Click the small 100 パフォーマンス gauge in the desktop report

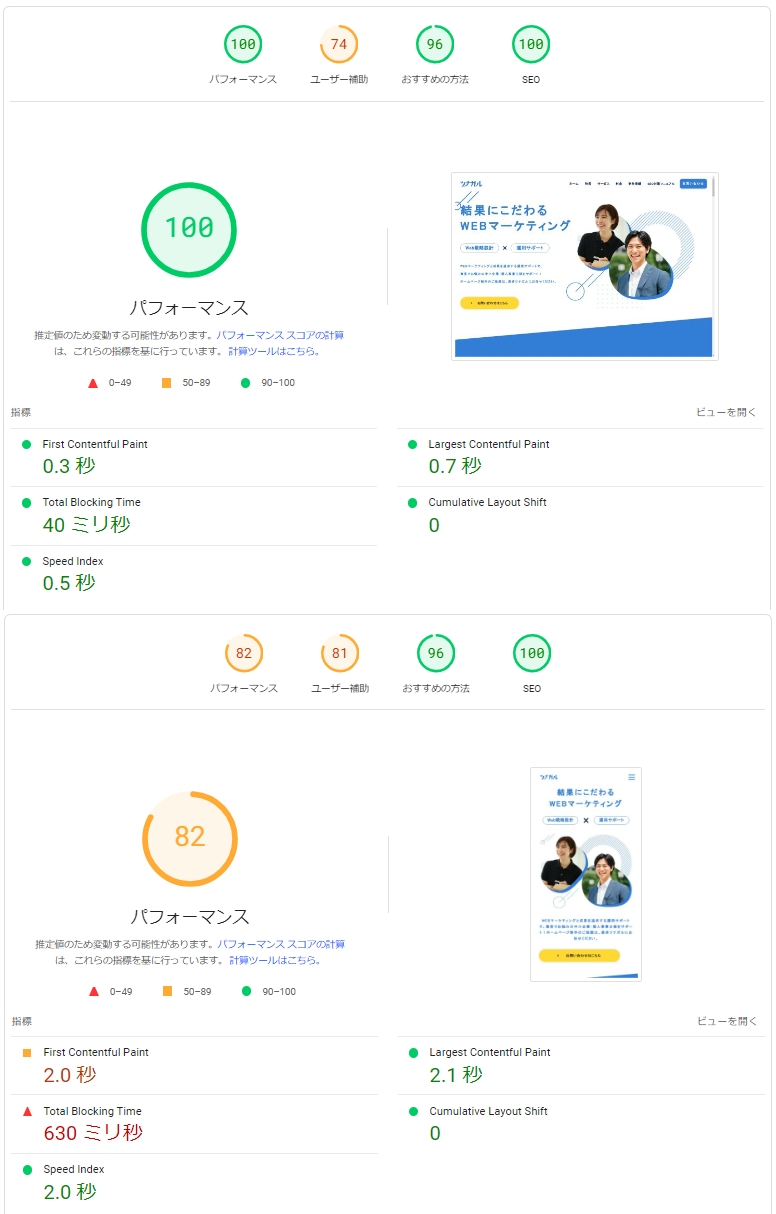click(x=243, y=44)
